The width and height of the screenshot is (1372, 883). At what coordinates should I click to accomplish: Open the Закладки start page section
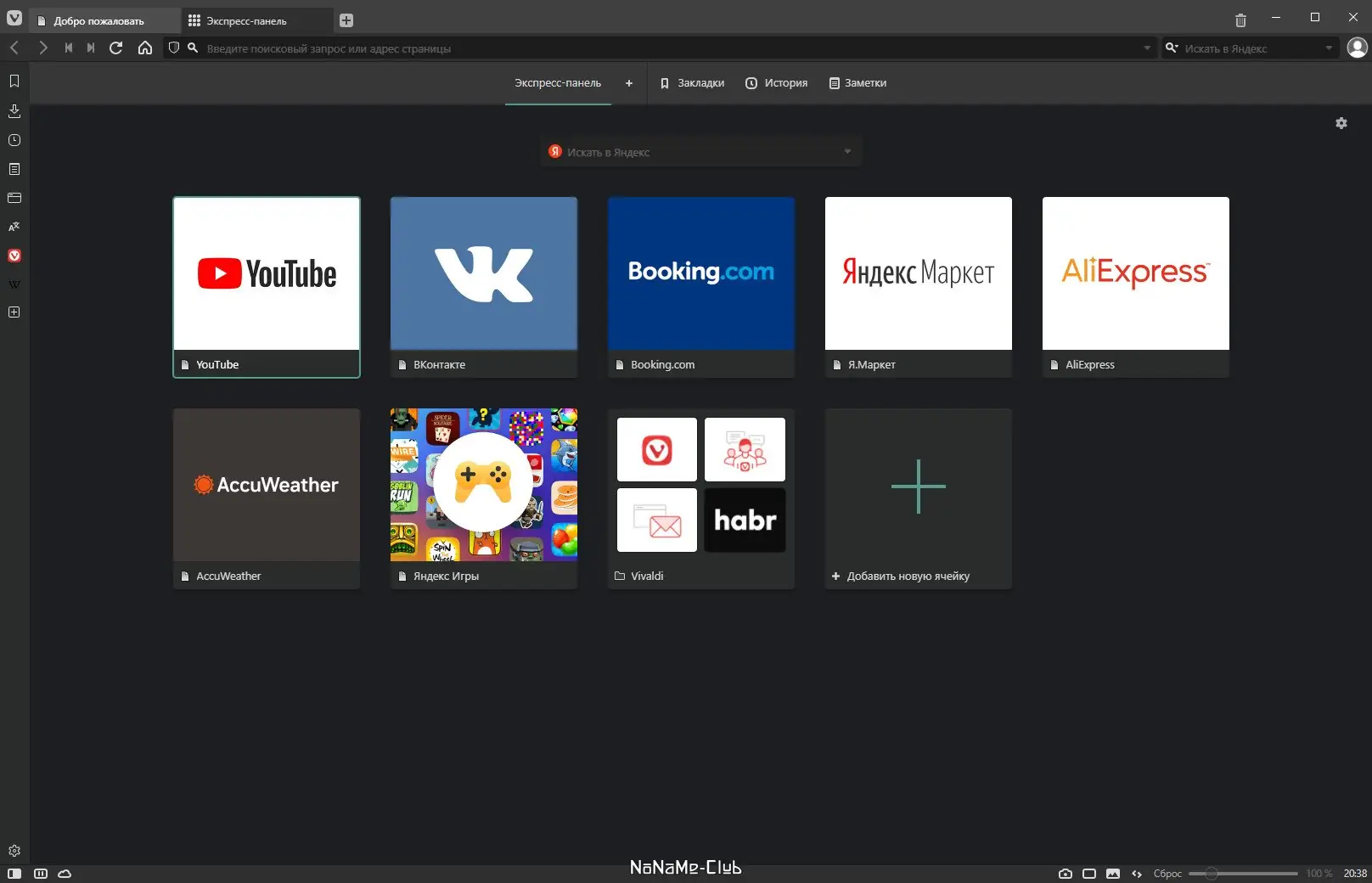pos(692,83)
